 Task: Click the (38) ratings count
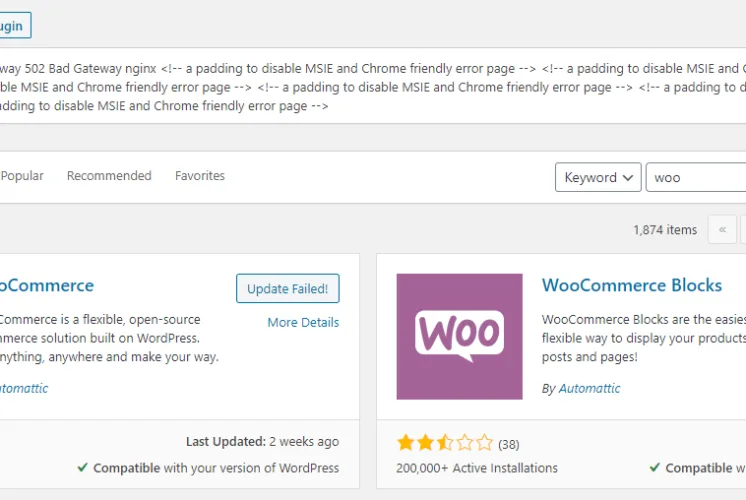point(509,444)
